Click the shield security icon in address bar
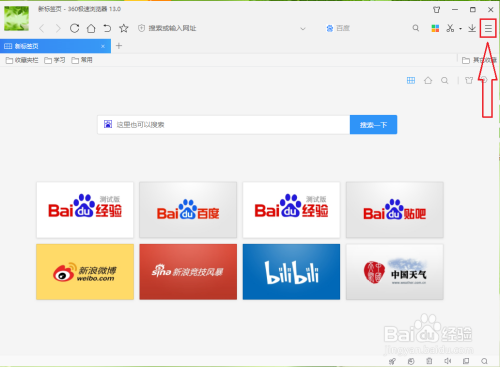Screen dimensions: 500x367 click(141, 28)
